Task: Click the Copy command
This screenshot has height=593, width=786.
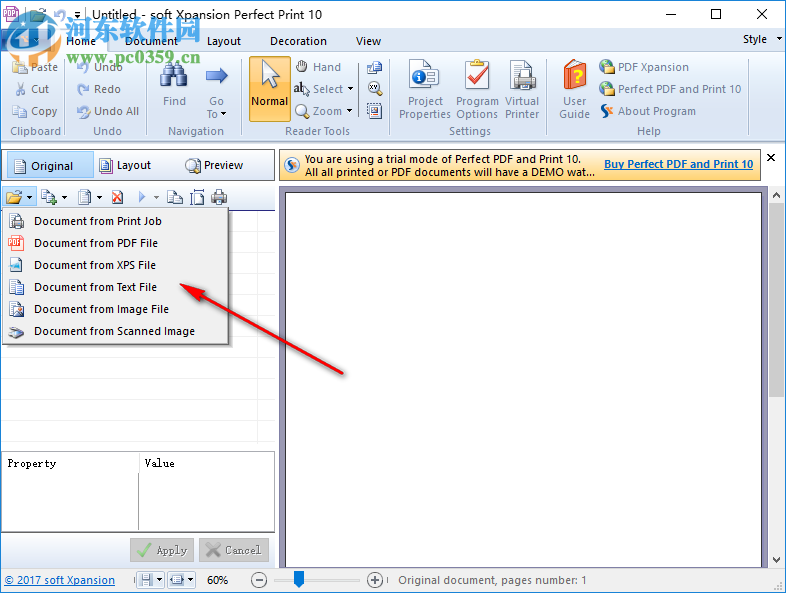Action: click(35, 111)
